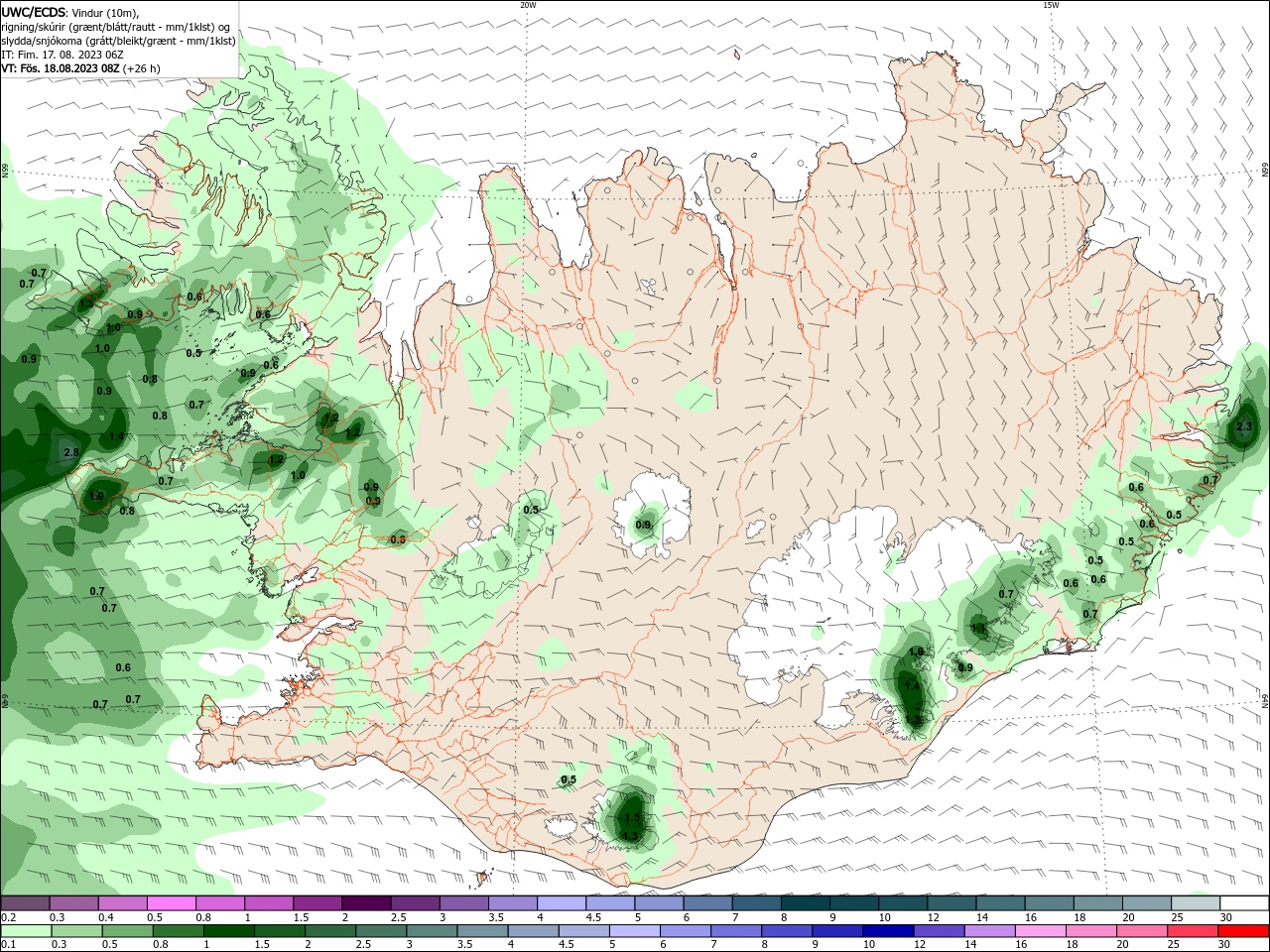Click the 25 label on the lower rain scale
1270x952 pixels.
pyautogui.click(x=1176, y=945)
